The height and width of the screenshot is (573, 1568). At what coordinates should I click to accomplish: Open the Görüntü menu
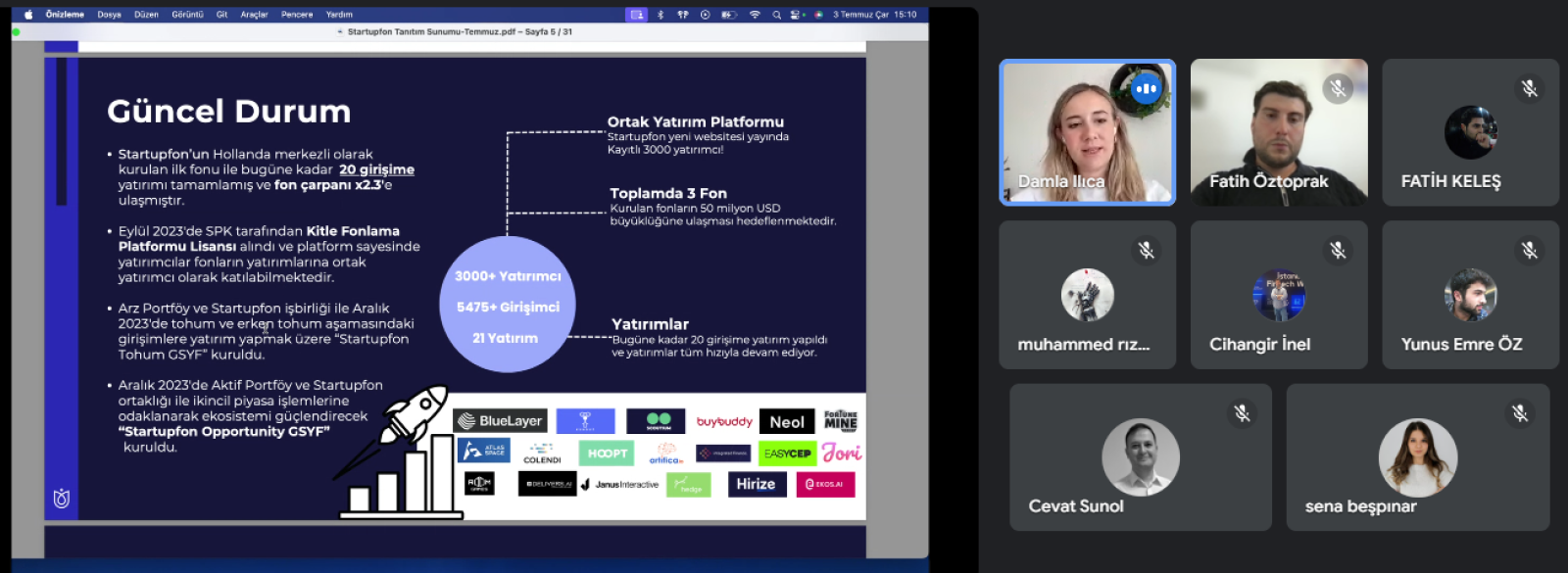point(187,15)
